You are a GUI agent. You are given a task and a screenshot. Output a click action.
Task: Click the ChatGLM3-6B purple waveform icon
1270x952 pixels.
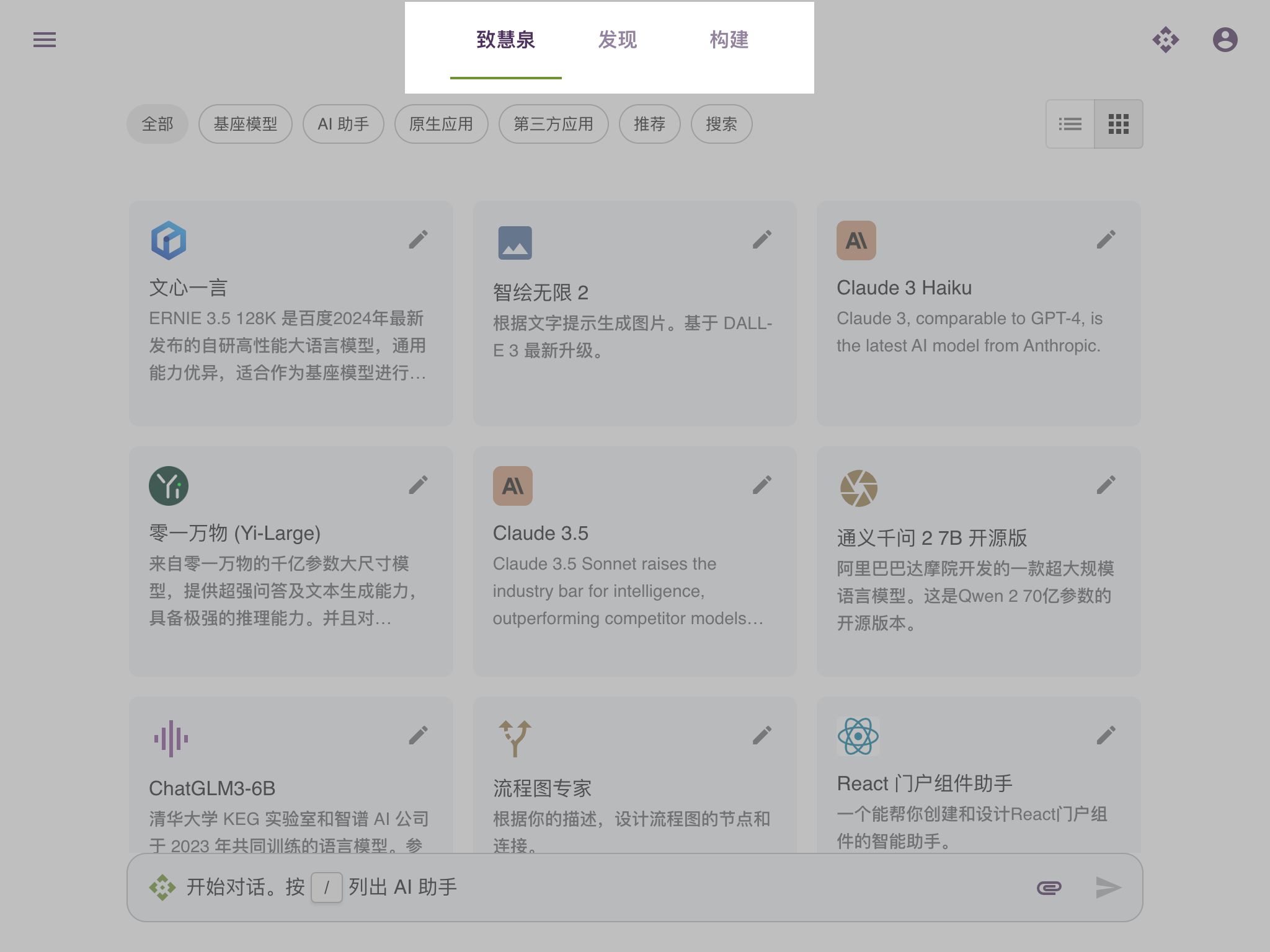[171, 739]
